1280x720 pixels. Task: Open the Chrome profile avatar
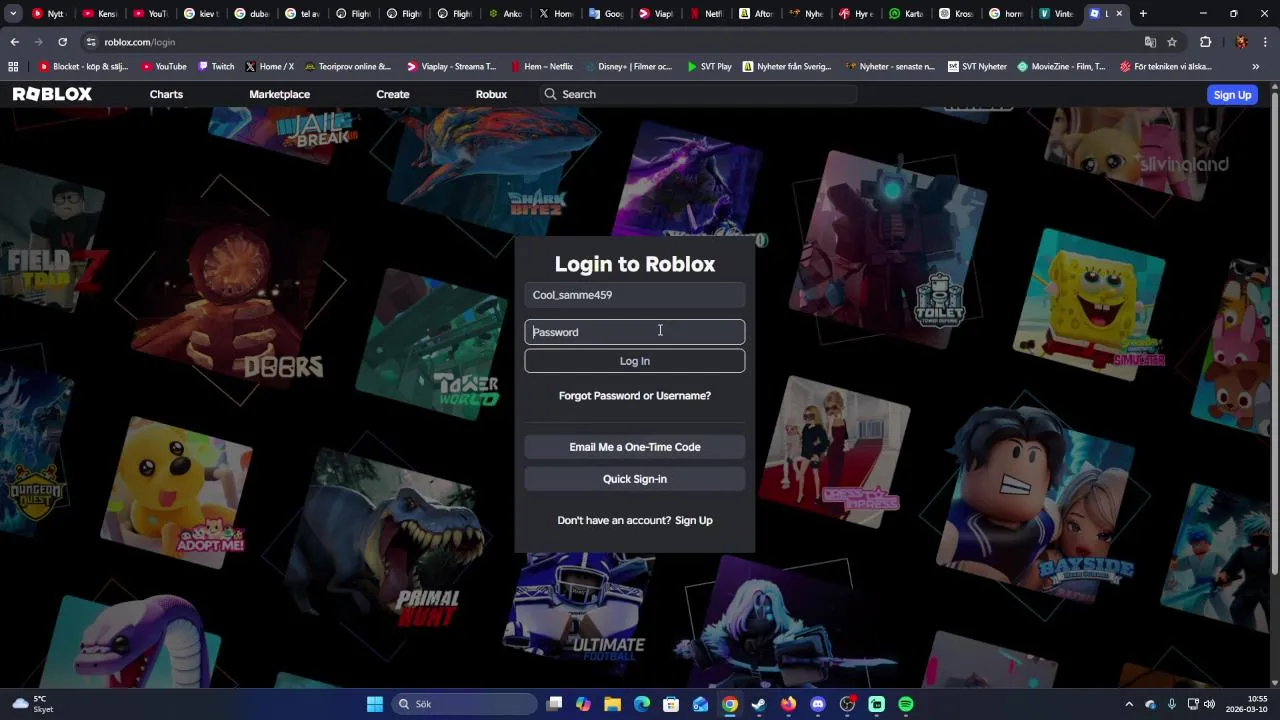(x=1241, y=42)
